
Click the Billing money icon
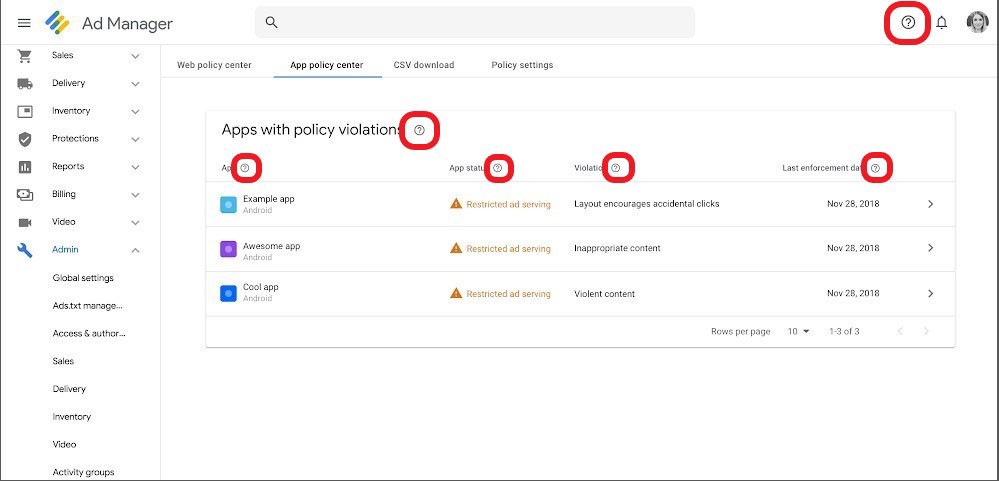click(25, 194)
